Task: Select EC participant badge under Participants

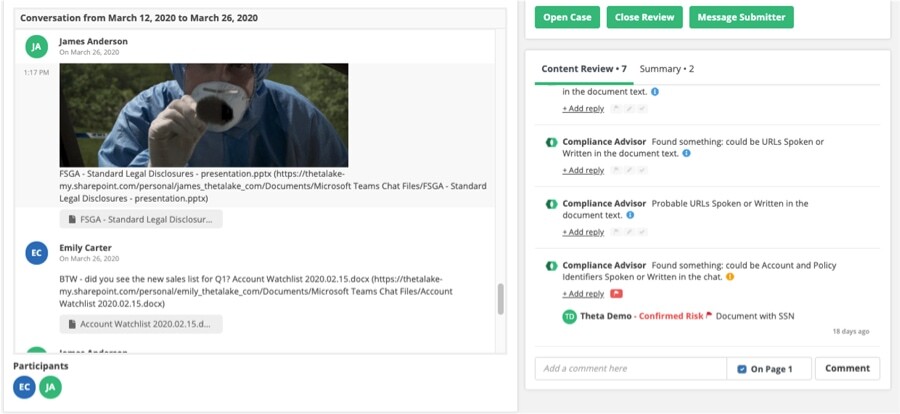Action: point(24,387)
